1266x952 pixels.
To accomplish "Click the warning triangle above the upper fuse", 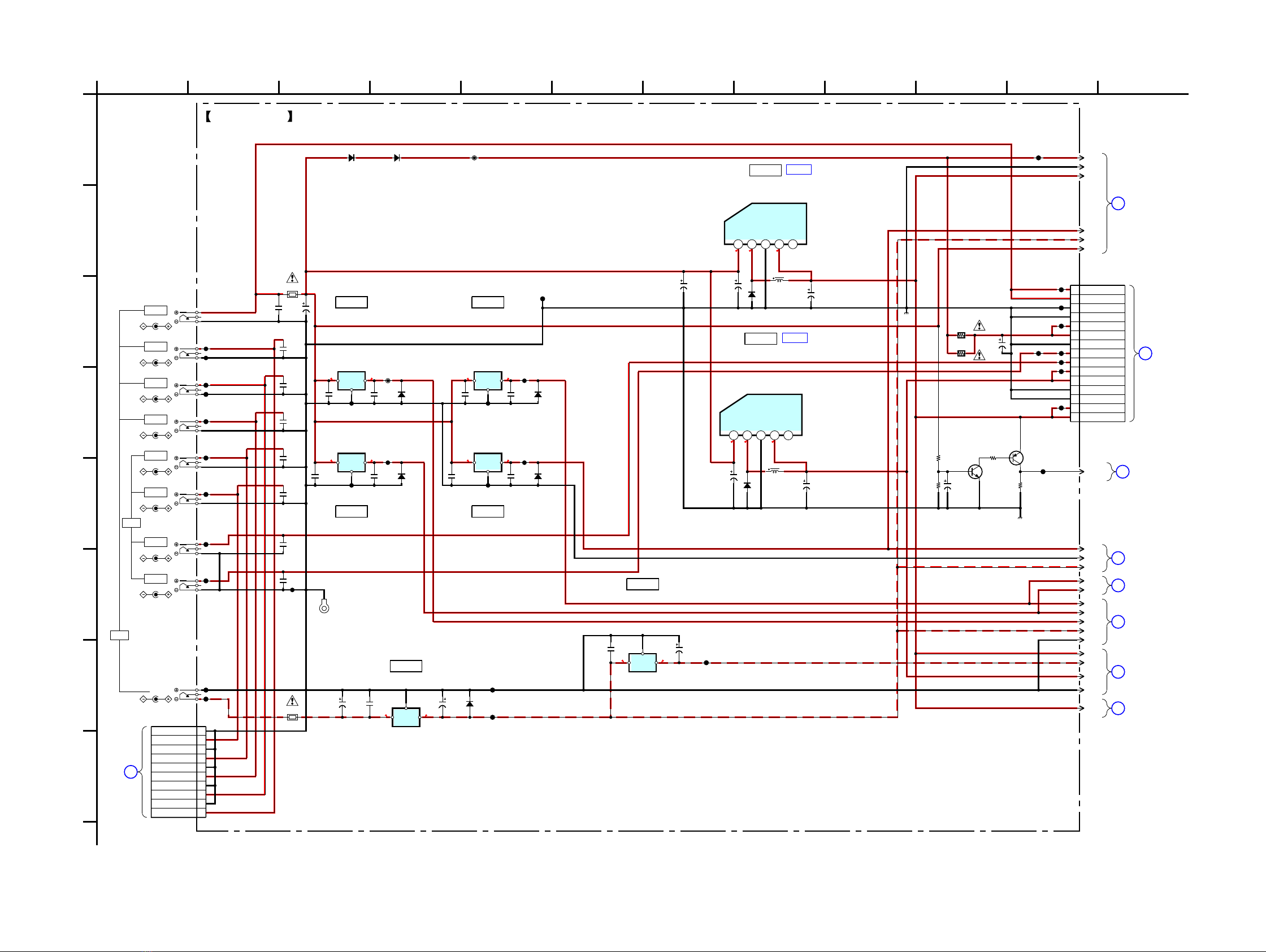I will (x=292, y=278).
